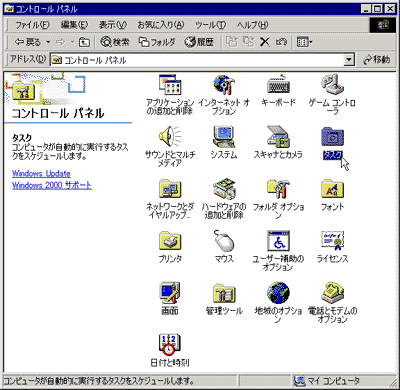Open Add/Remove Applications icon (アプリケーションの追加と削除)
The height and width of the screenshot is (390, 400).
[170, 85]
